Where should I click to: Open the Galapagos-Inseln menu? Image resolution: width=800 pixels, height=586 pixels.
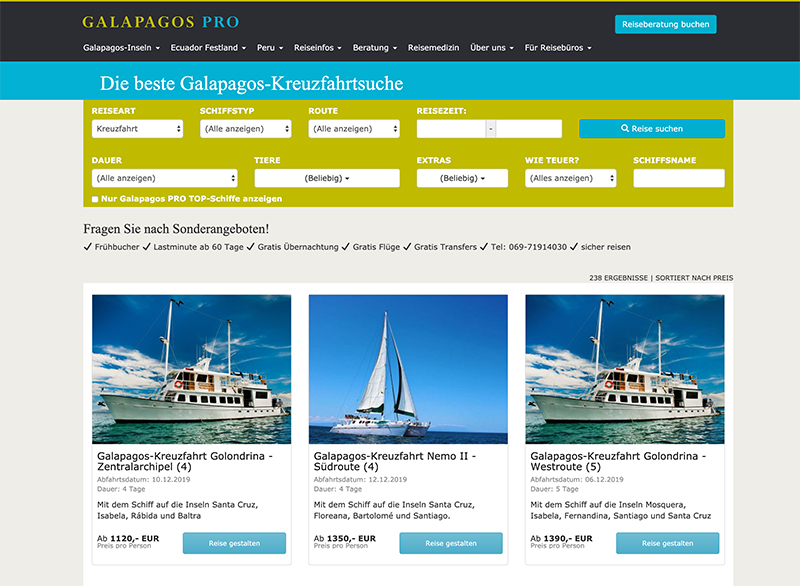120,46
